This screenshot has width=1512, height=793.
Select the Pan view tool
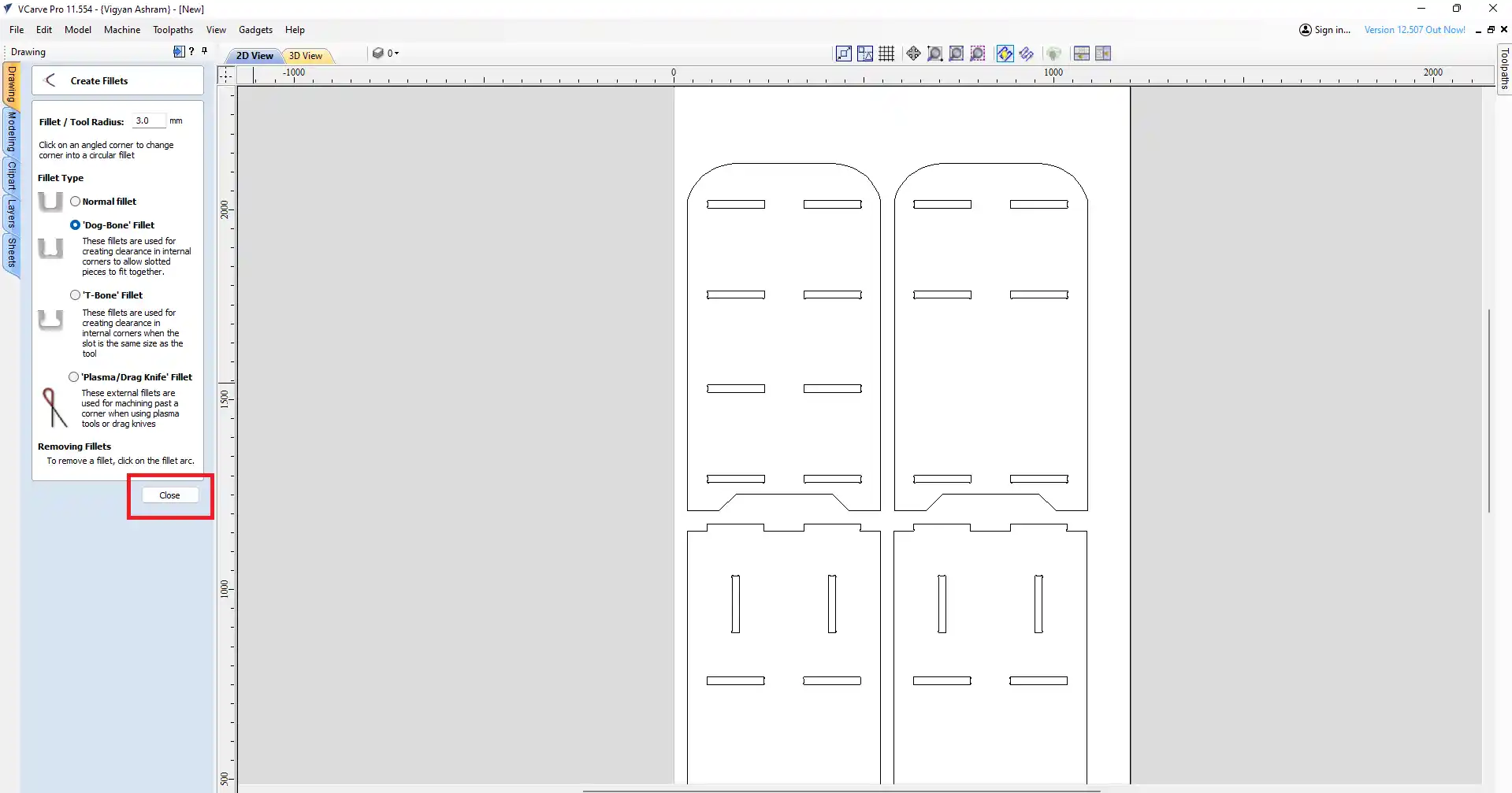point(913,54)
